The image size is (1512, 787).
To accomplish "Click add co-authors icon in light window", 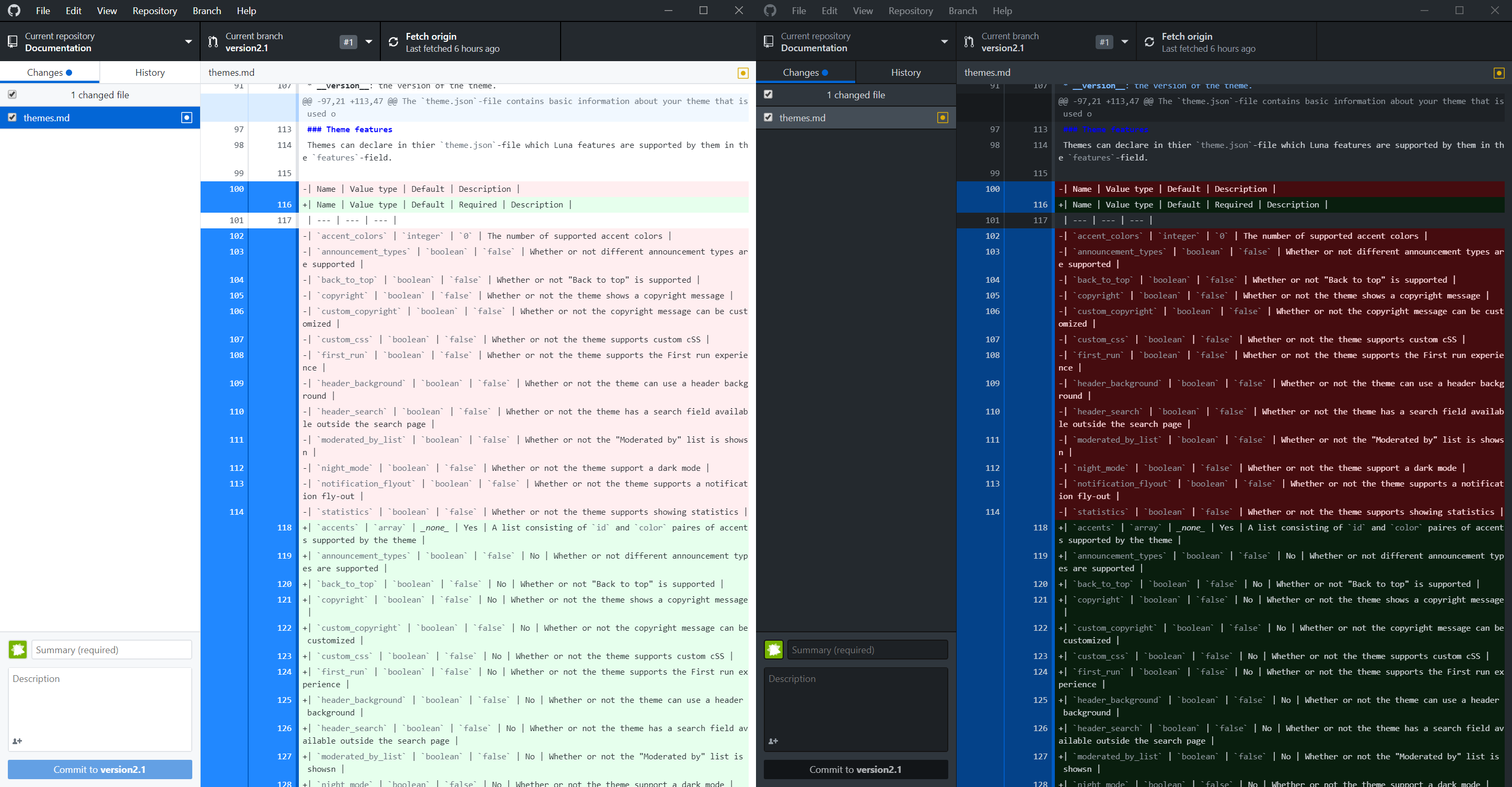I will pos(17,741).
